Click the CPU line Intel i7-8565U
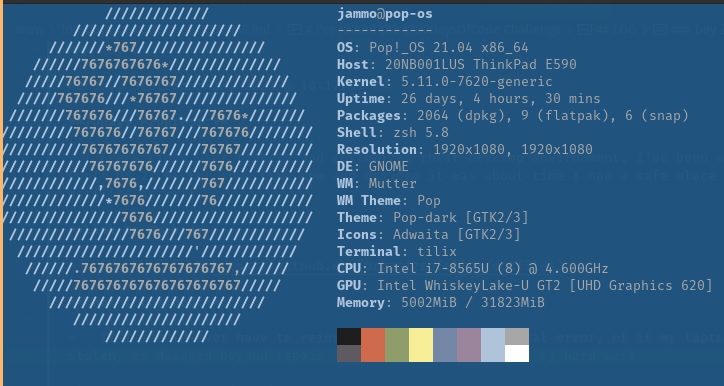This screenshot has height=386, width=724. 472,269
